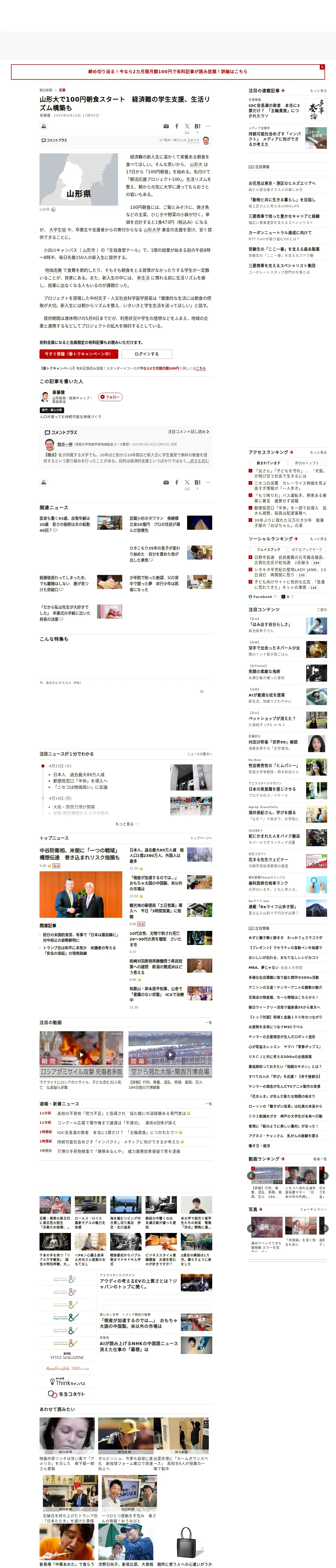Click the bottom Hatena B! bookmark icon
The height and width of the screenshot is (1568, 336).
coord(198,483)
